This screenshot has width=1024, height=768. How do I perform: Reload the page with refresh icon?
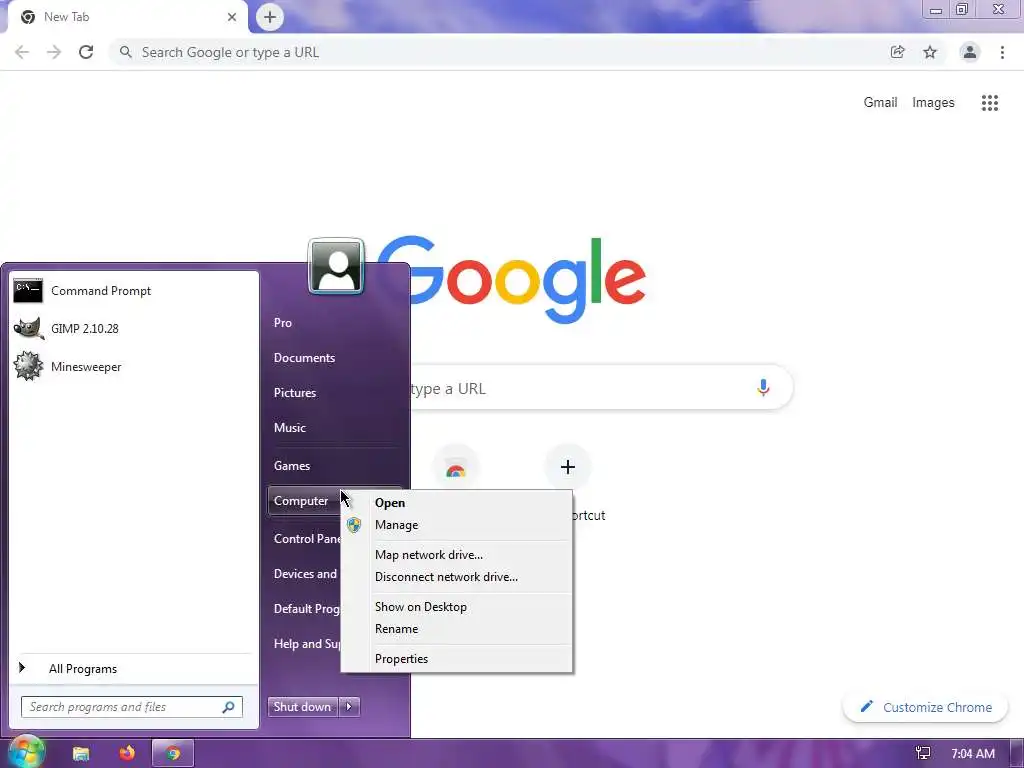86,52
